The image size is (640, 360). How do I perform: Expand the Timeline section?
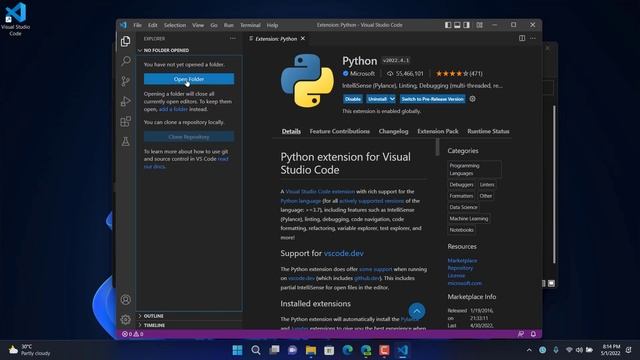[190, 325]
